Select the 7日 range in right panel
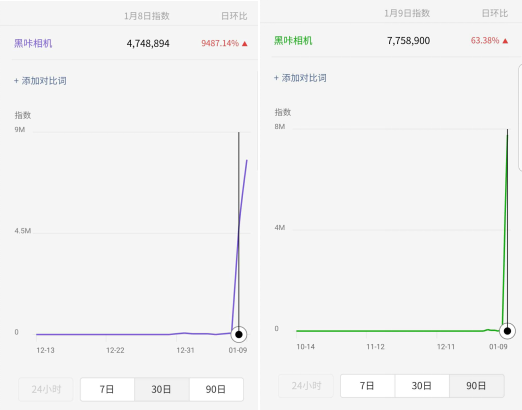The image size is (522, 410). pyautogui.click(x=367, y=386)
